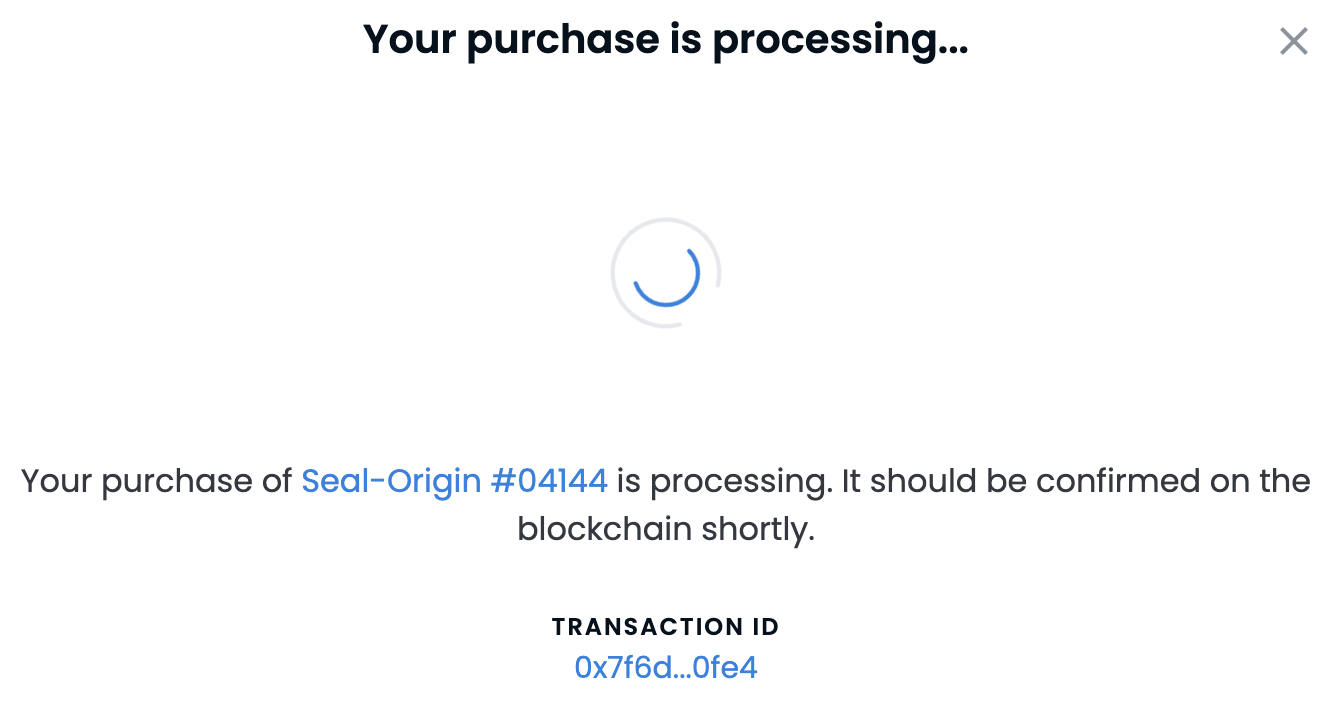Open the Seal-Origin #04144 item link
The width and height of the screenshot is (1340, 720).
tap(454, 481)
